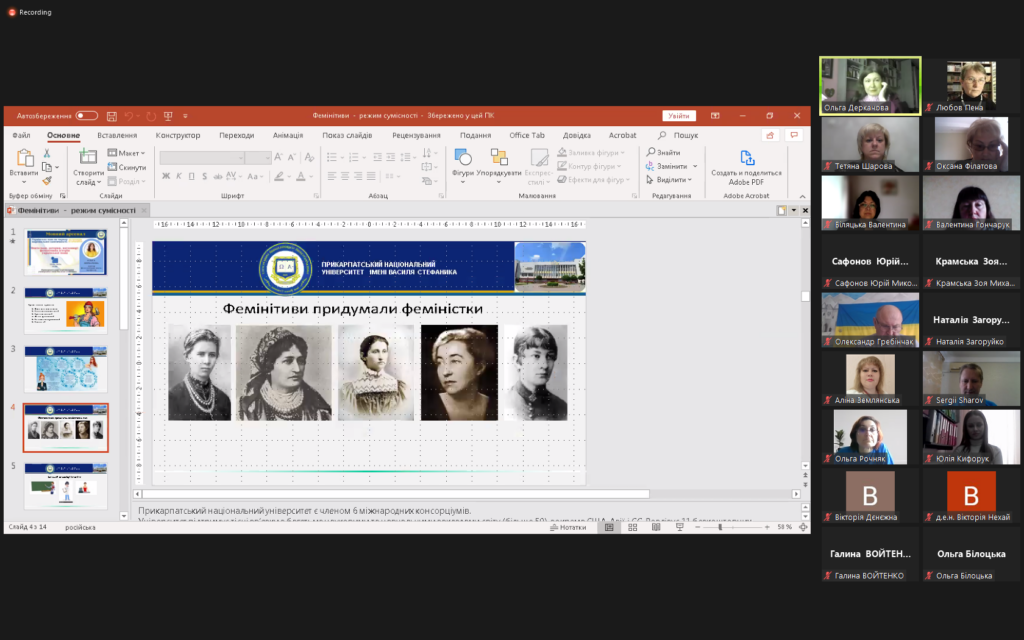This screenshot has width=1024, height=640.
Task: Click the Увійти sign-in button
Action: click(679, 116)
